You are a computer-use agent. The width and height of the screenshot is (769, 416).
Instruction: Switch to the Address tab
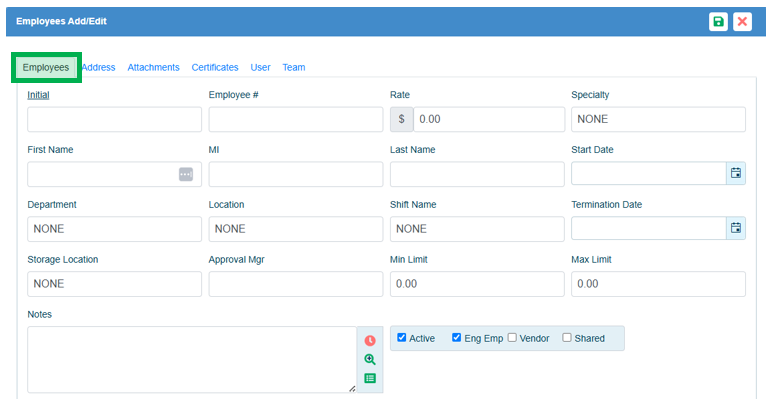98,68
